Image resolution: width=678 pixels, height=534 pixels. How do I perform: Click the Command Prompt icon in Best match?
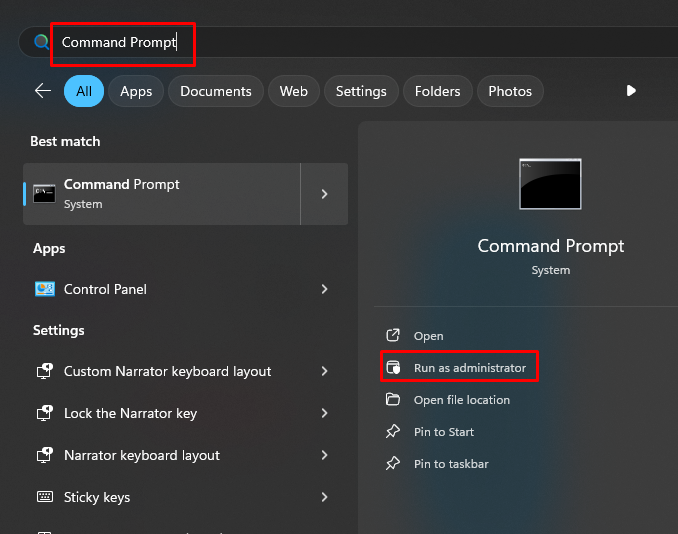tap(44, 194)
